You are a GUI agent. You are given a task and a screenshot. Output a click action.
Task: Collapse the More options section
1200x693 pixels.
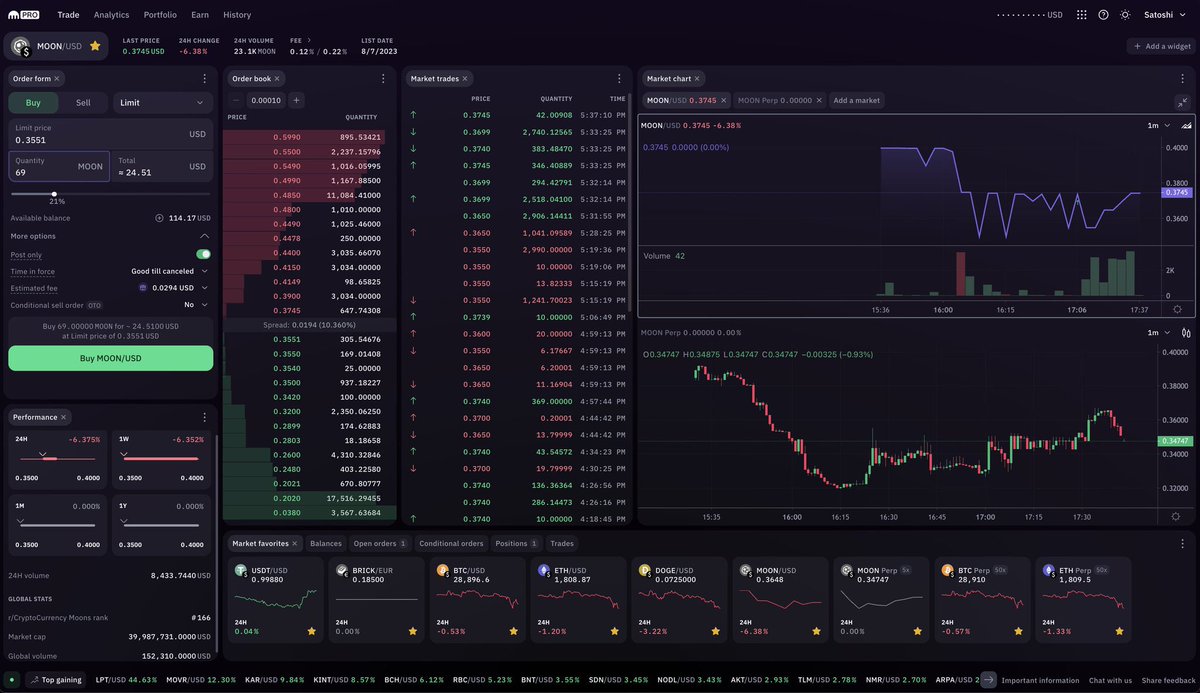[204, 236]
